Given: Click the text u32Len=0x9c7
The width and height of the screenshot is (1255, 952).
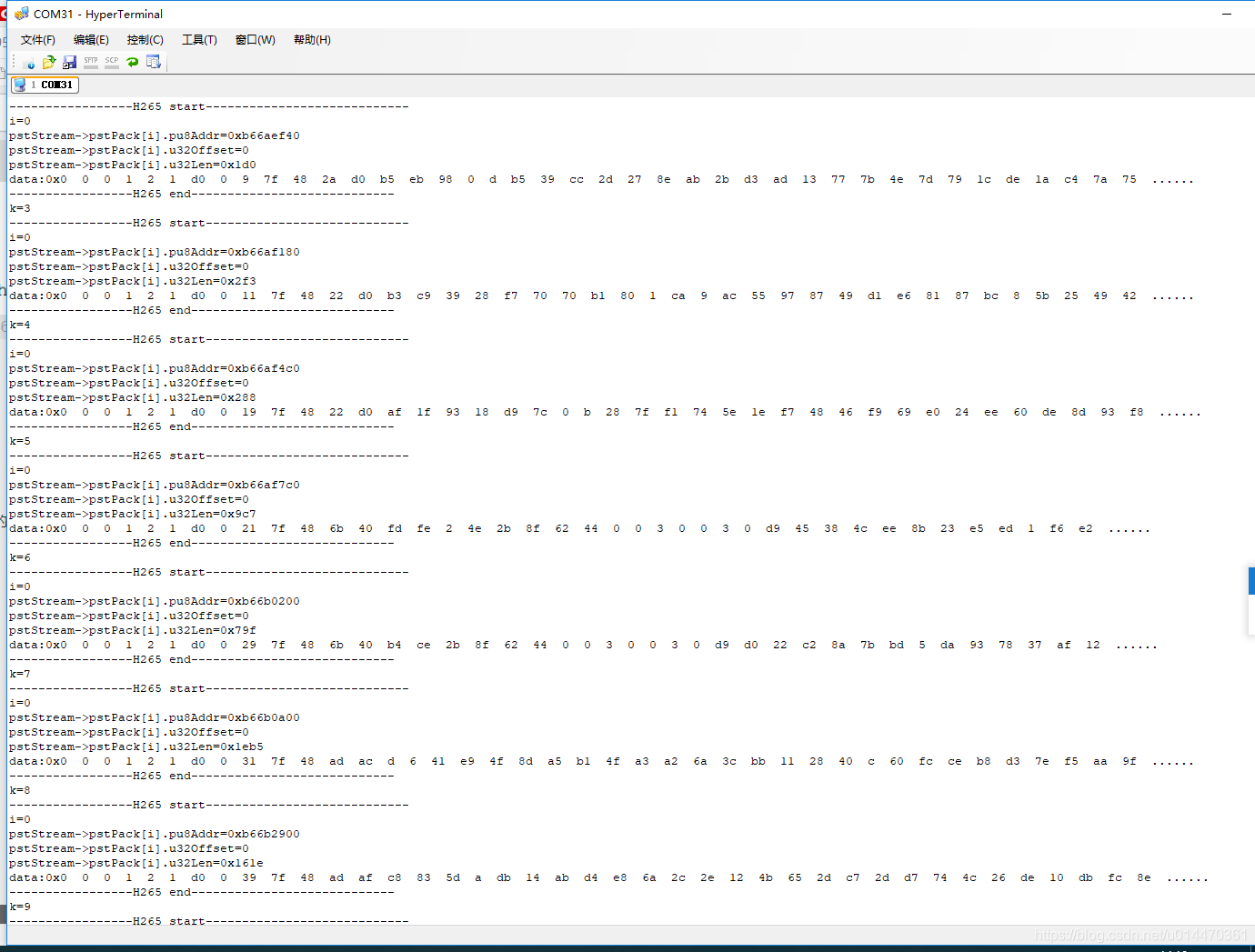Looking at the screenshot, I should (x=212, y=514).
